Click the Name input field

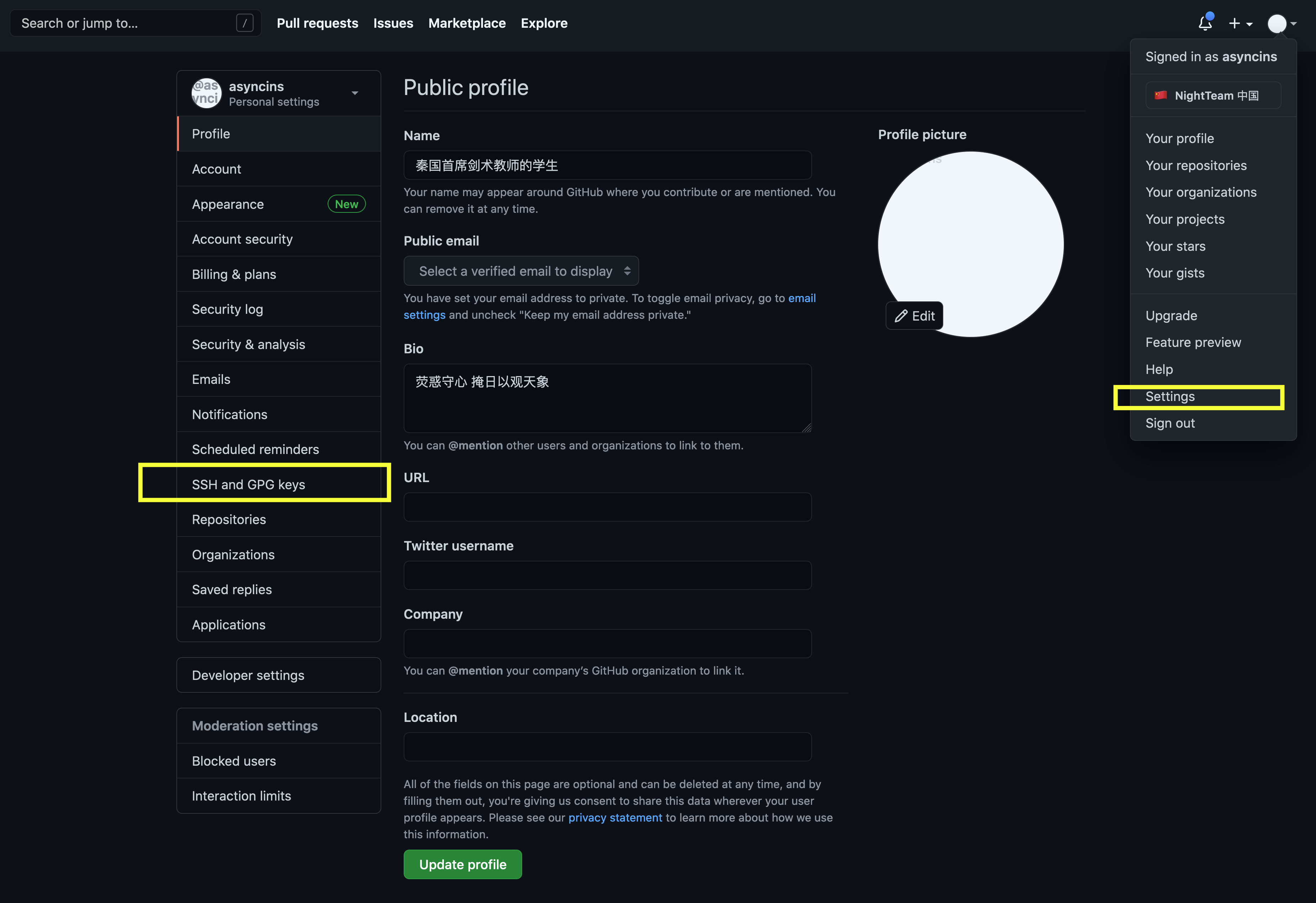point(607,165)
